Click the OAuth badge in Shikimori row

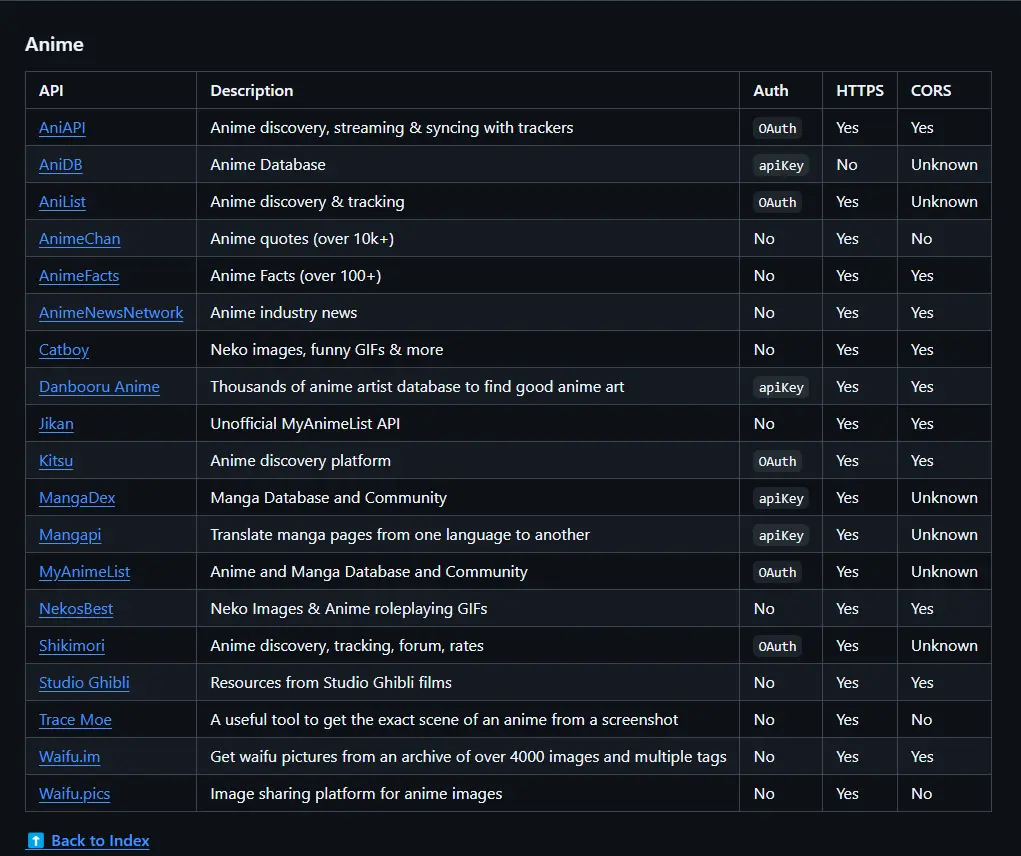click(x=777, y=646)
